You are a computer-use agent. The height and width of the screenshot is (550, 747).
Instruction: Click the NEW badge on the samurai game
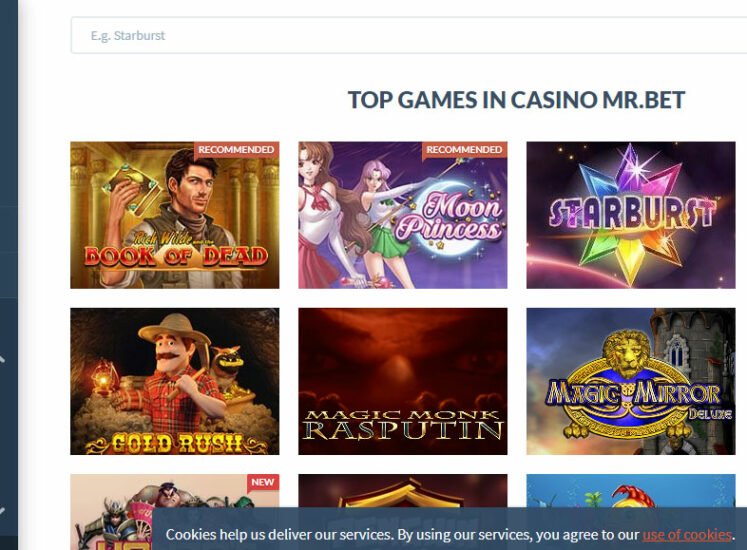[263, 482]
